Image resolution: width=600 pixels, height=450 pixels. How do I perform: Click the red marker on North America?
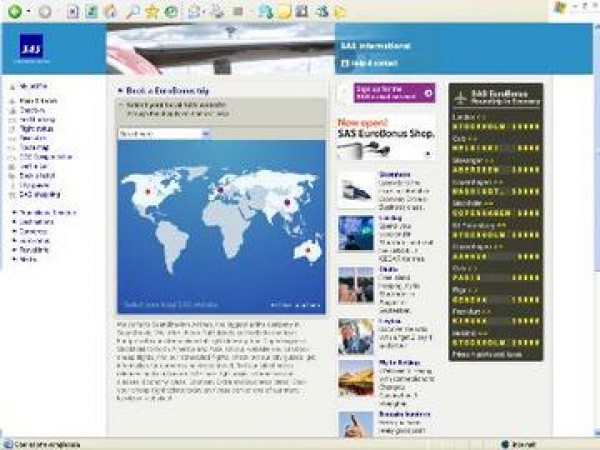[148, 189]
